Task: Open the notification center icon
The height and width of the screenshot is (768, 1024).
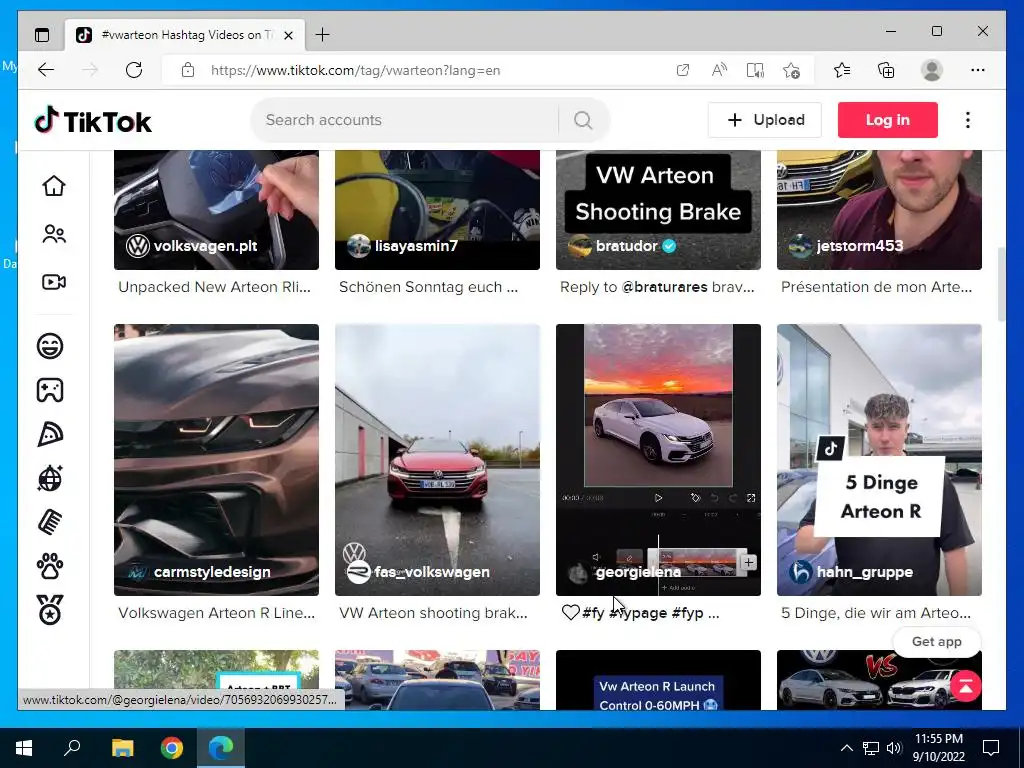Action: (x=991, y=748)
